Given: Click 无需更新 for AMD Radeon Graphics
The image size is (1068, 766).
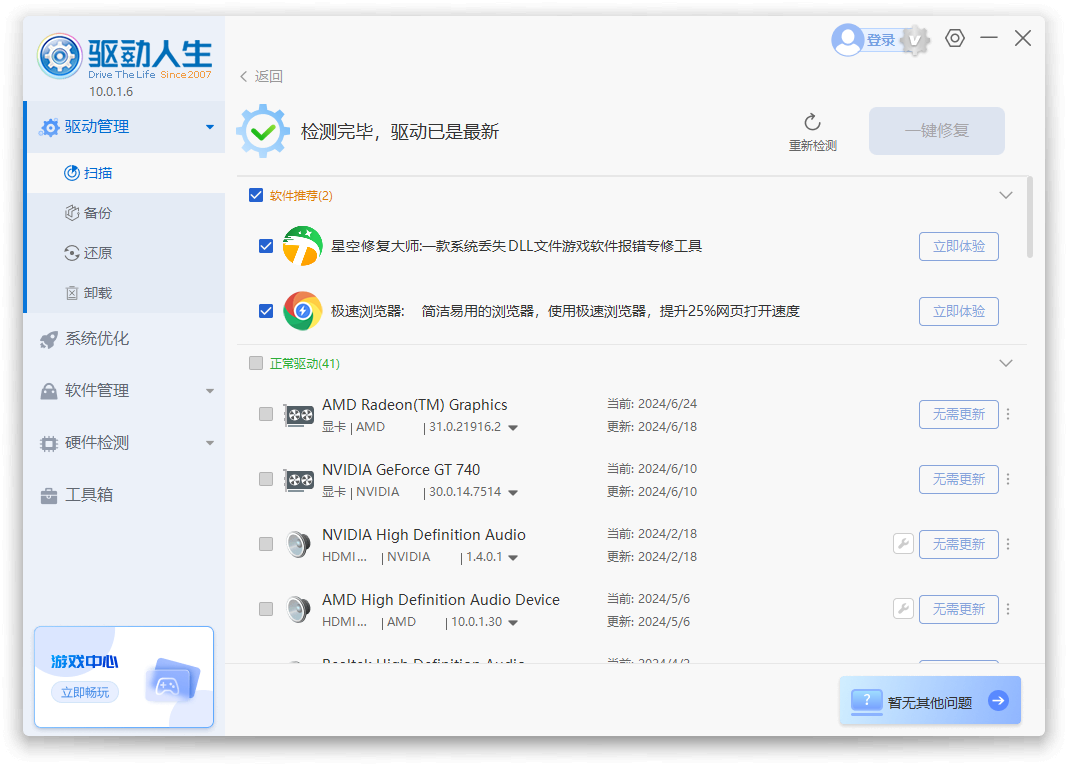Looking at the screenshot, I should point(958,415).
